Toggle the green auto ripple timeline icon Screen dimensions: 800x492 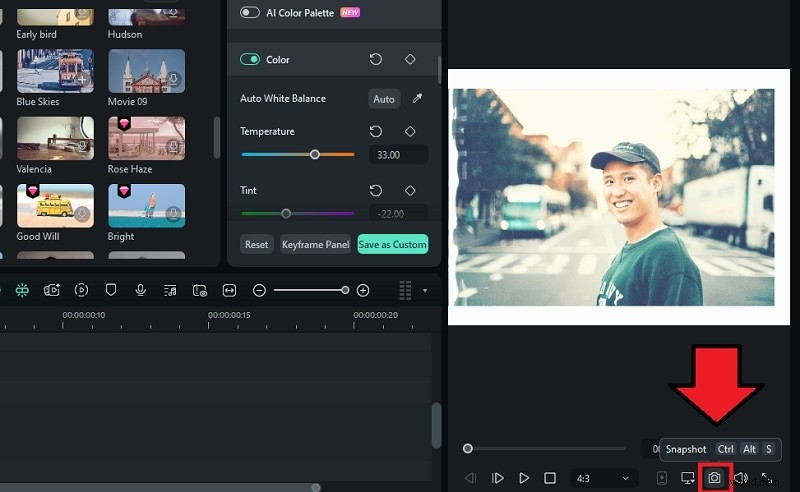[22, 290]
